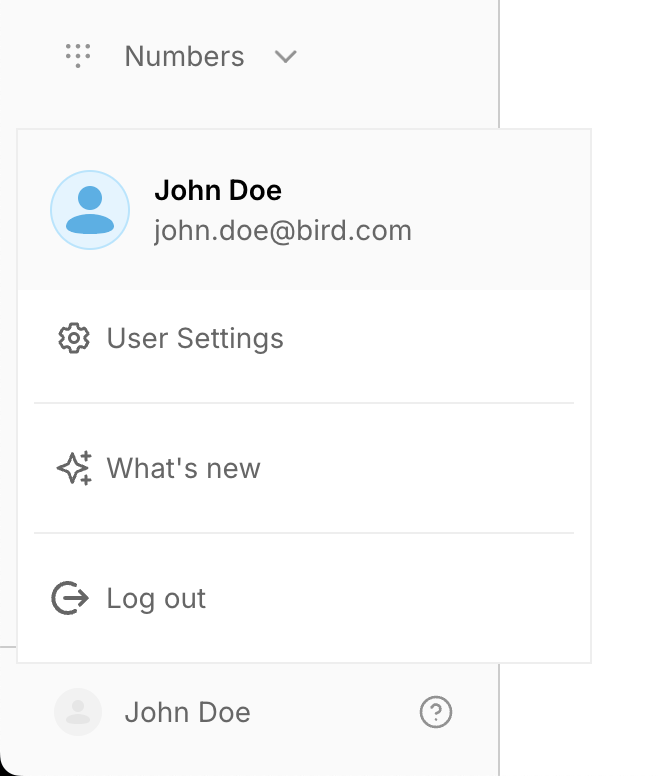Click the Log out text label

(x=156, y=599)
